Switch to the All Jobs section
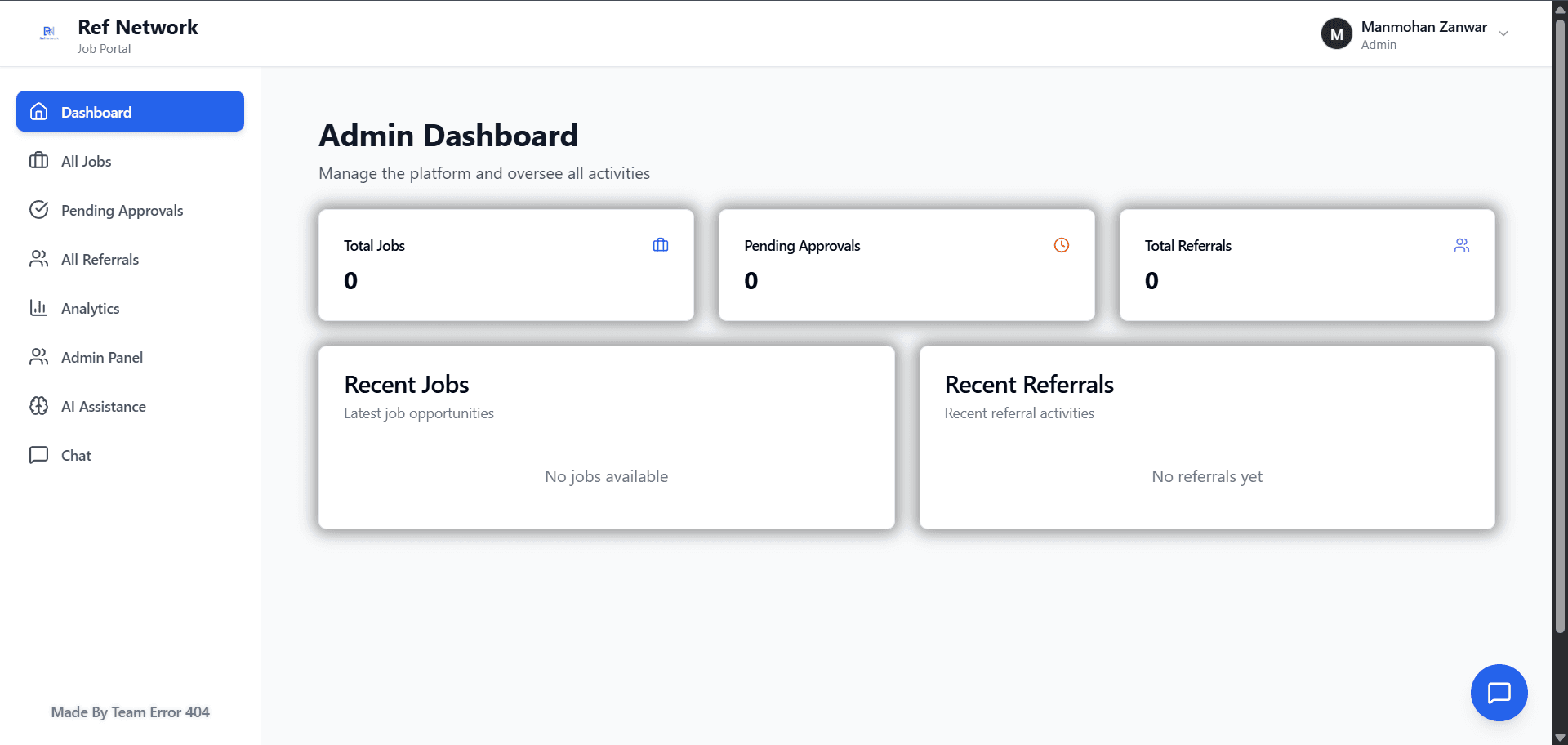 pyautogui.click(x=86, y=161)
